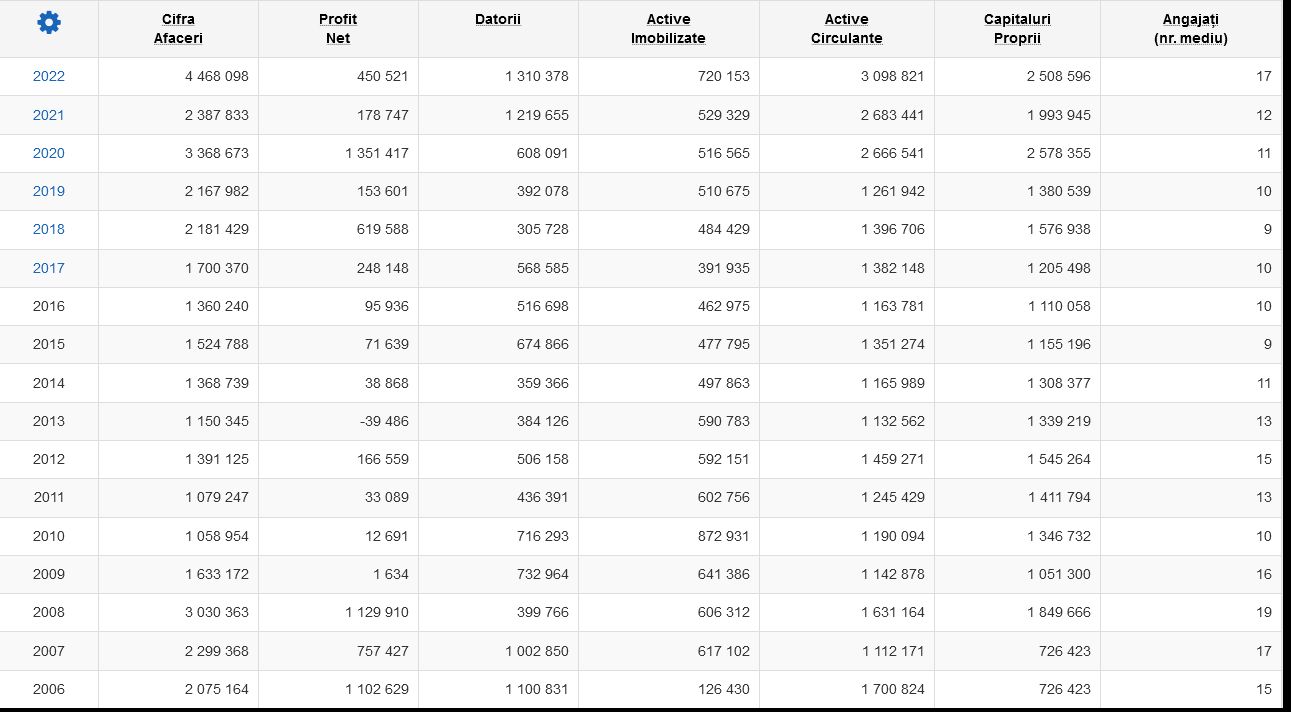The width and height of the screenshot is (1291, 712).
Task: Select the 2006 row year cell
Action: point(48,689)
